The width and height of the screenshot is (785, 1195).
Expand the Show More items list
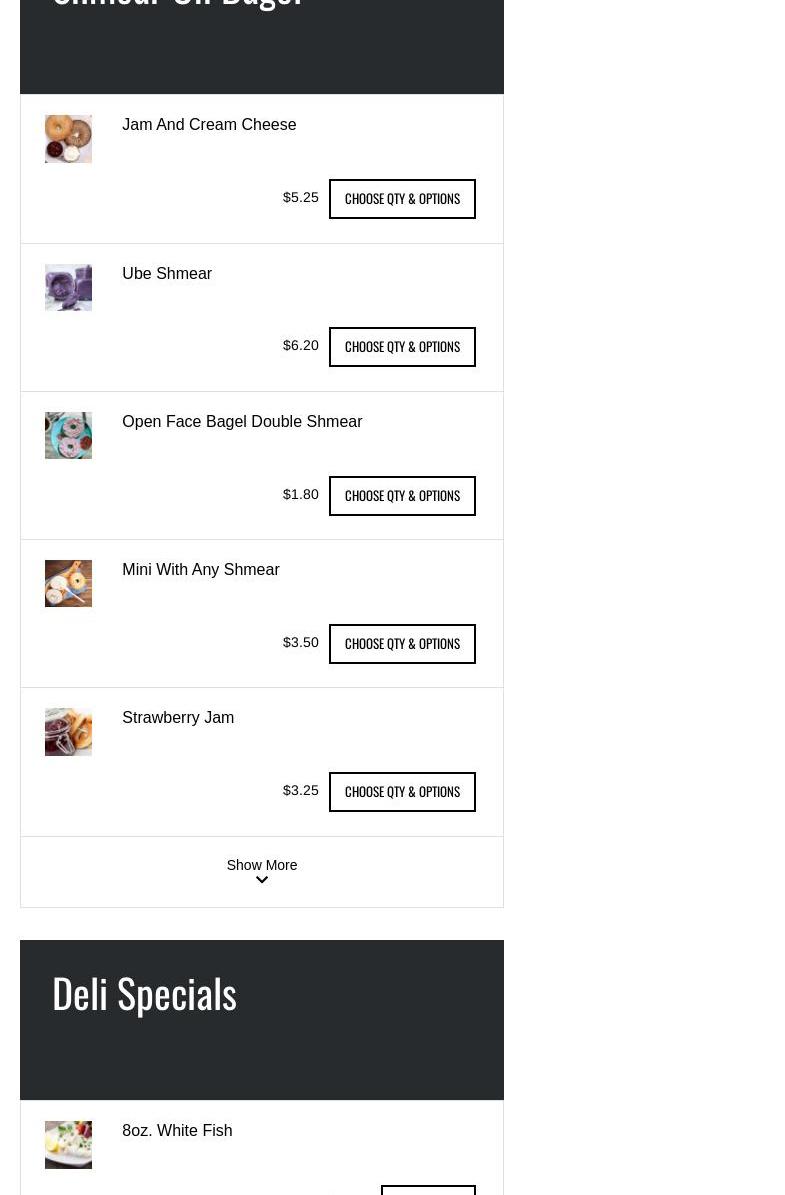click(x=261, y=865)
